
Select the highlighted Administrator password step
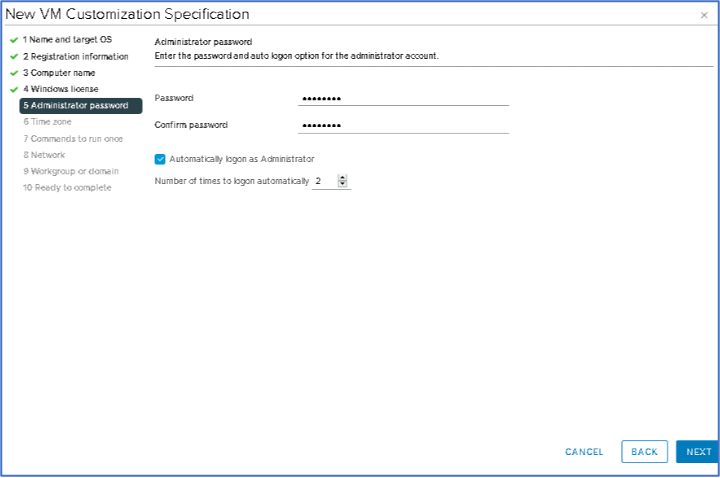[x=80, y=105]
